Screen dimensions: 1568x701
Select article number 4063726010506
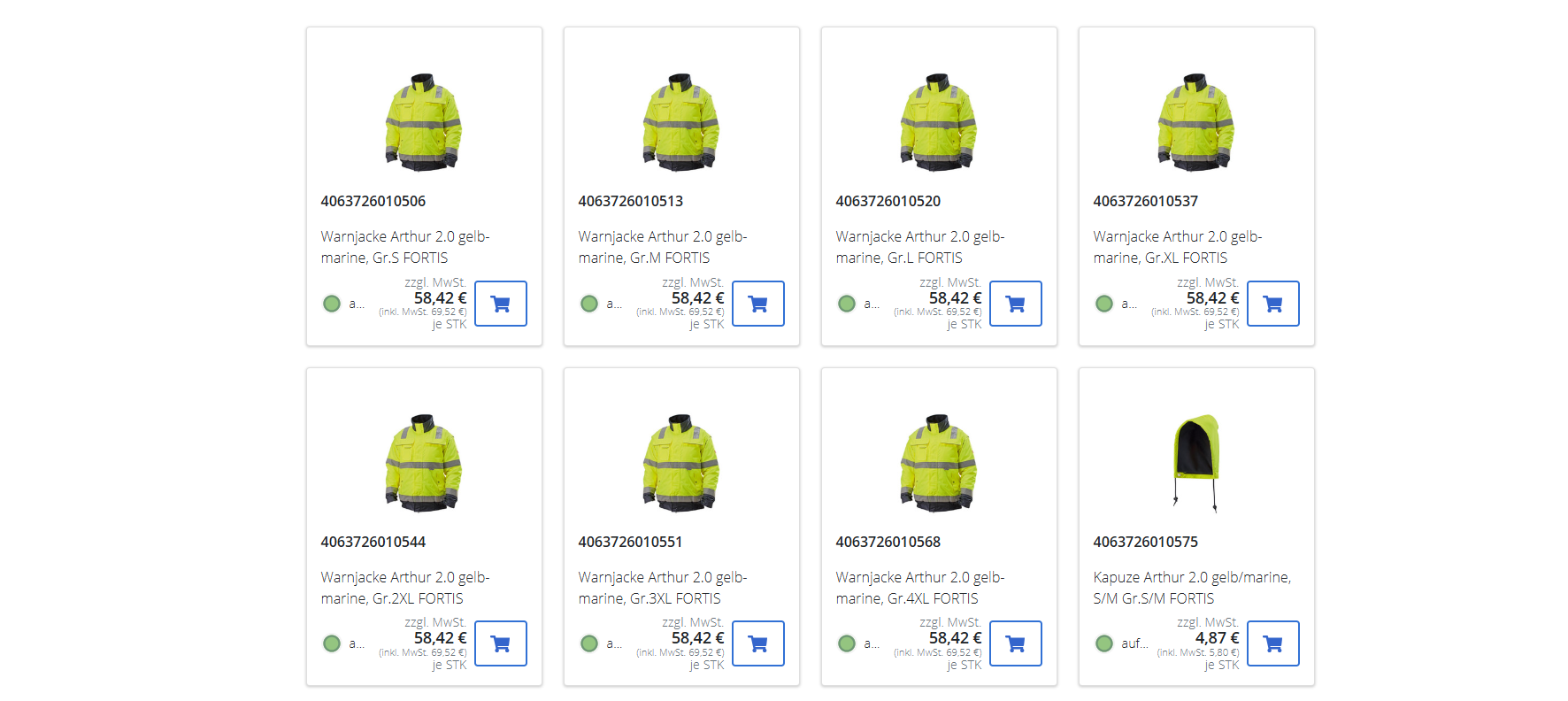[x=373, y=201]
